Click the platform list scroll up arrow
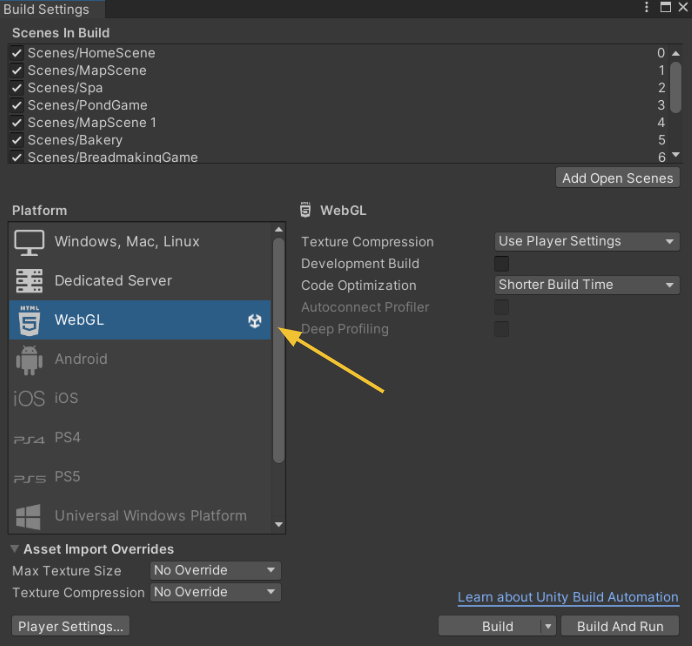 (x=278, y=229)
